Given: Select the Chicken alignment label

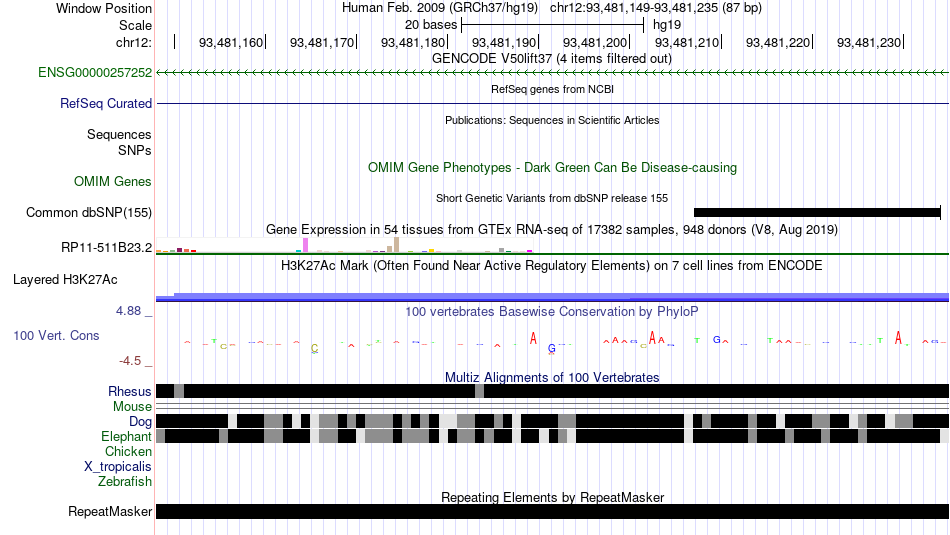Looking at the screenshot, I should pyautogui.click(x=128, y=451).
